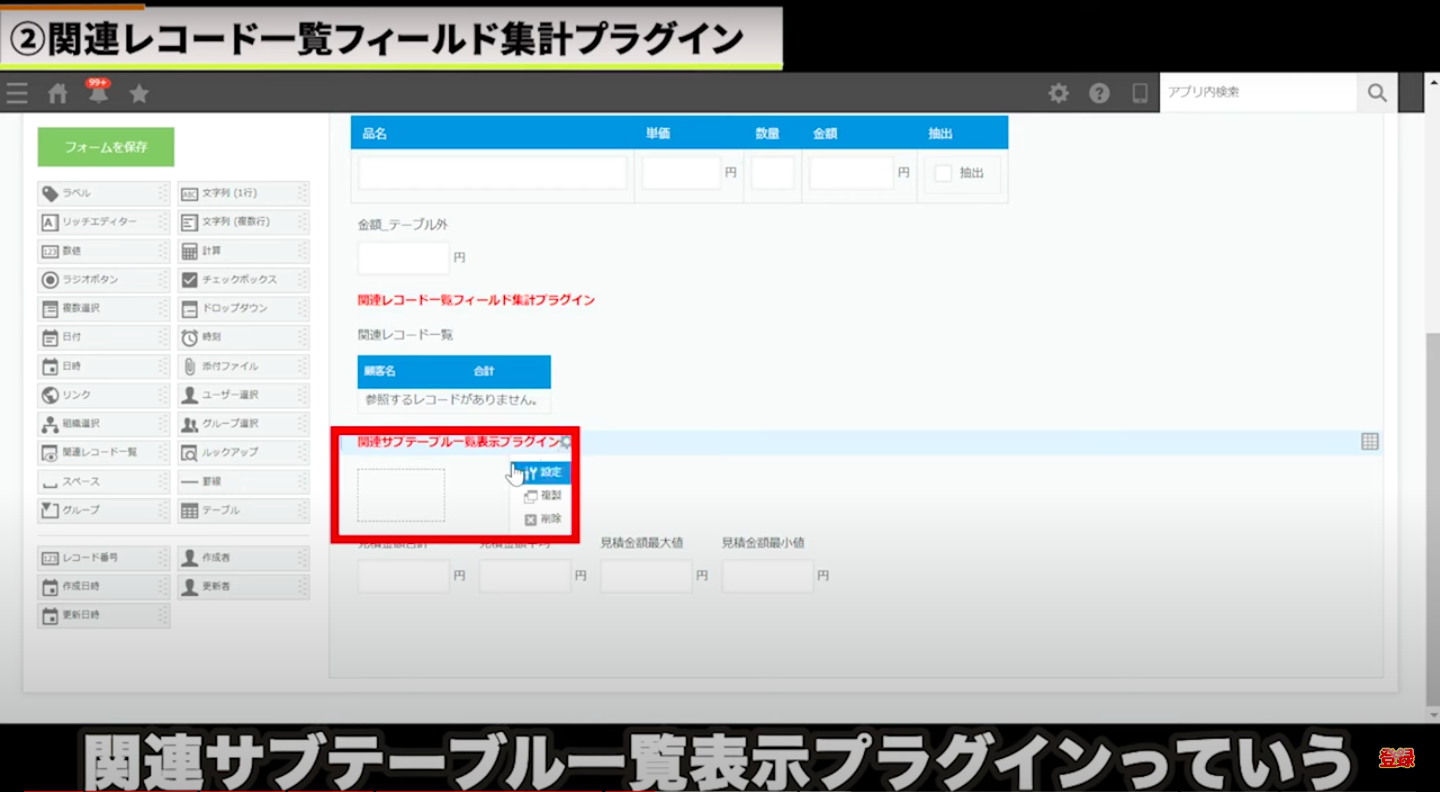
Task: Select the ルックアップ field icon
Action: (x=189, y=452)
